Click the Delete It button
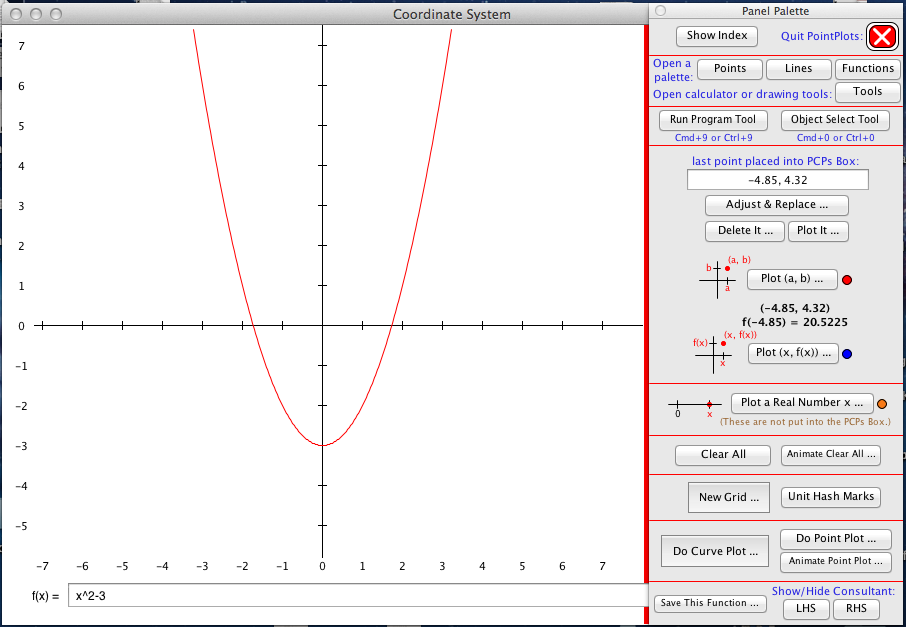The image size is (906, 627). (745, 231)
